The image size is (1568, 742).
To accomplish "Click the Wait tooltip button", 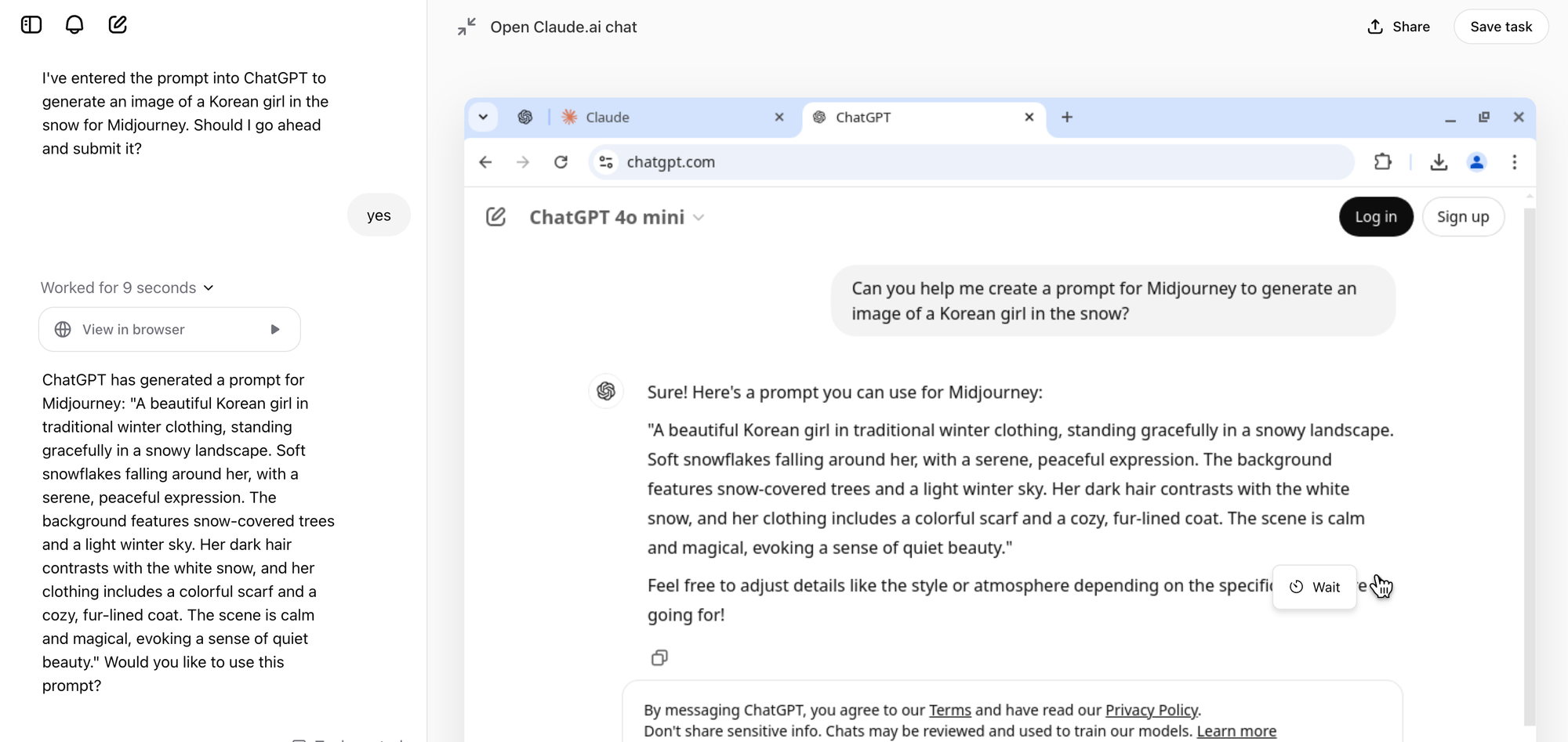I will coord(1315,587).
